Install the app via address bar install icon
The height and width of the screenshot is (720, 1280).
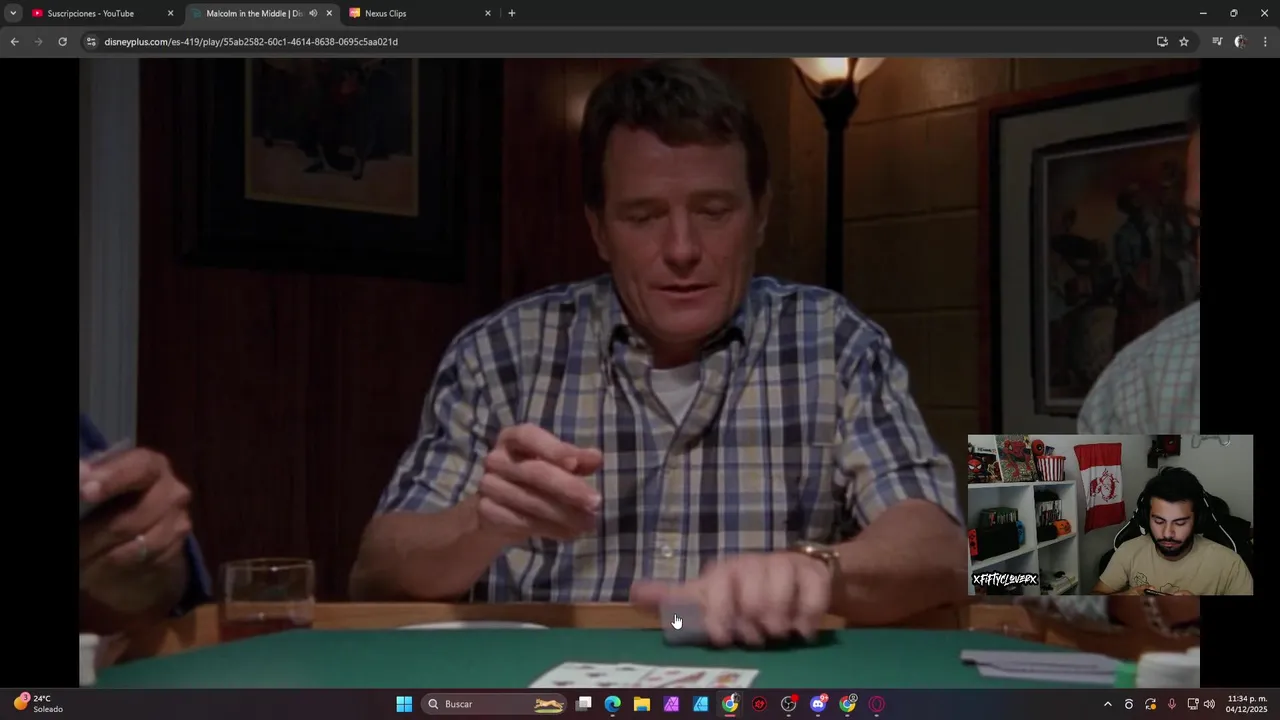(x=1162, y=42)
